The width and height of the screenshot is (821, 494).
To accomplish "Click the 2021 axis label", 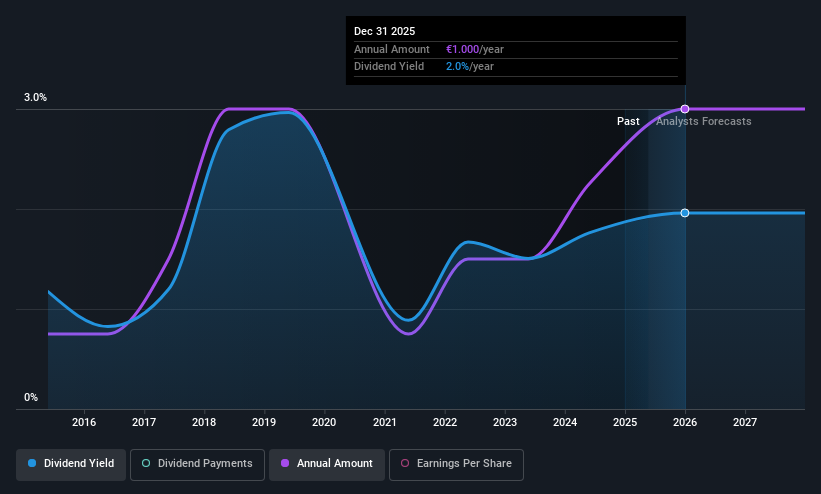I will click(x=385, y=422).
